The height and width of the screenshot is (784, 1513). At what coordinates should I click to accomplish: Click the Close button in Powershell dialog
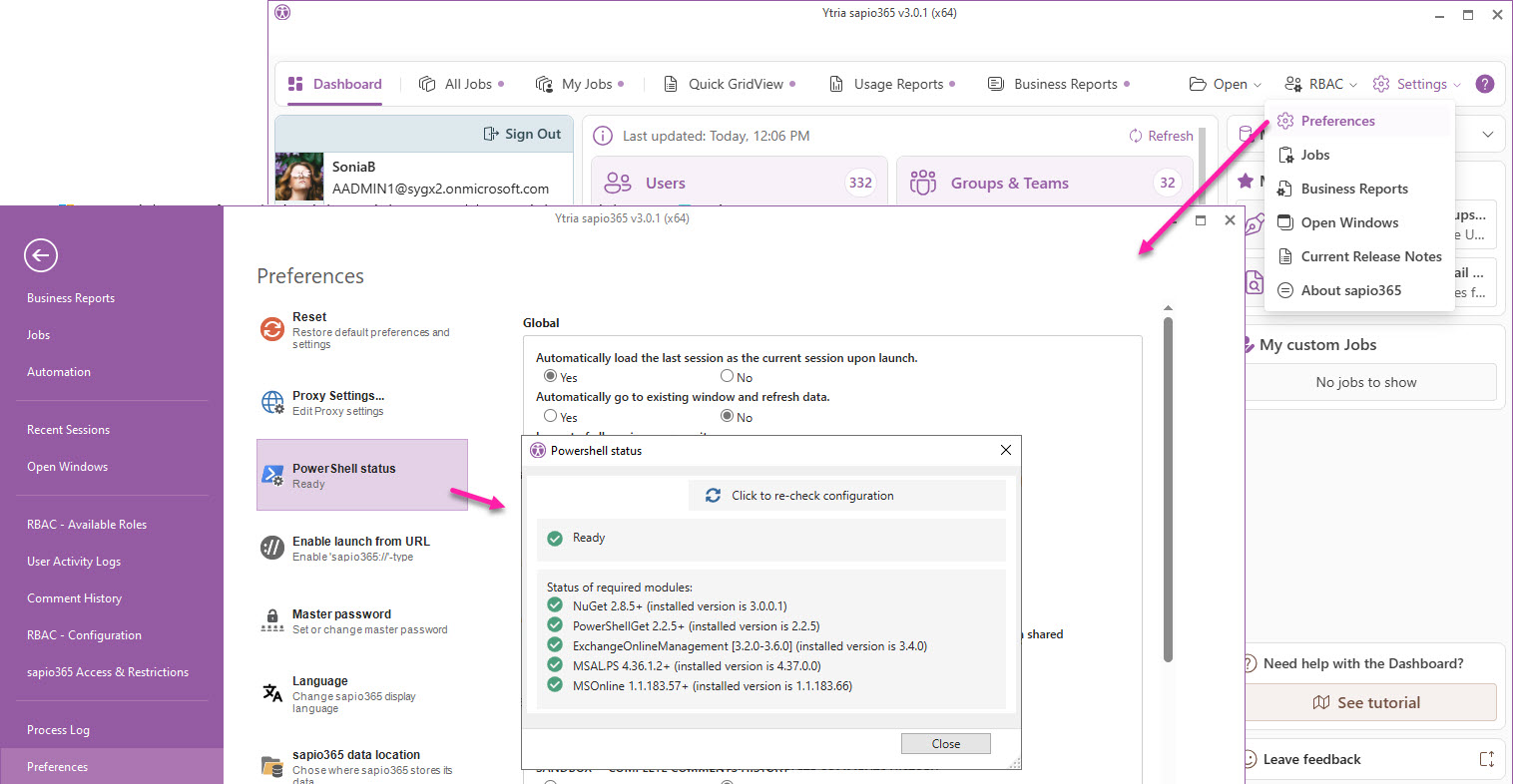pos(946,744)
